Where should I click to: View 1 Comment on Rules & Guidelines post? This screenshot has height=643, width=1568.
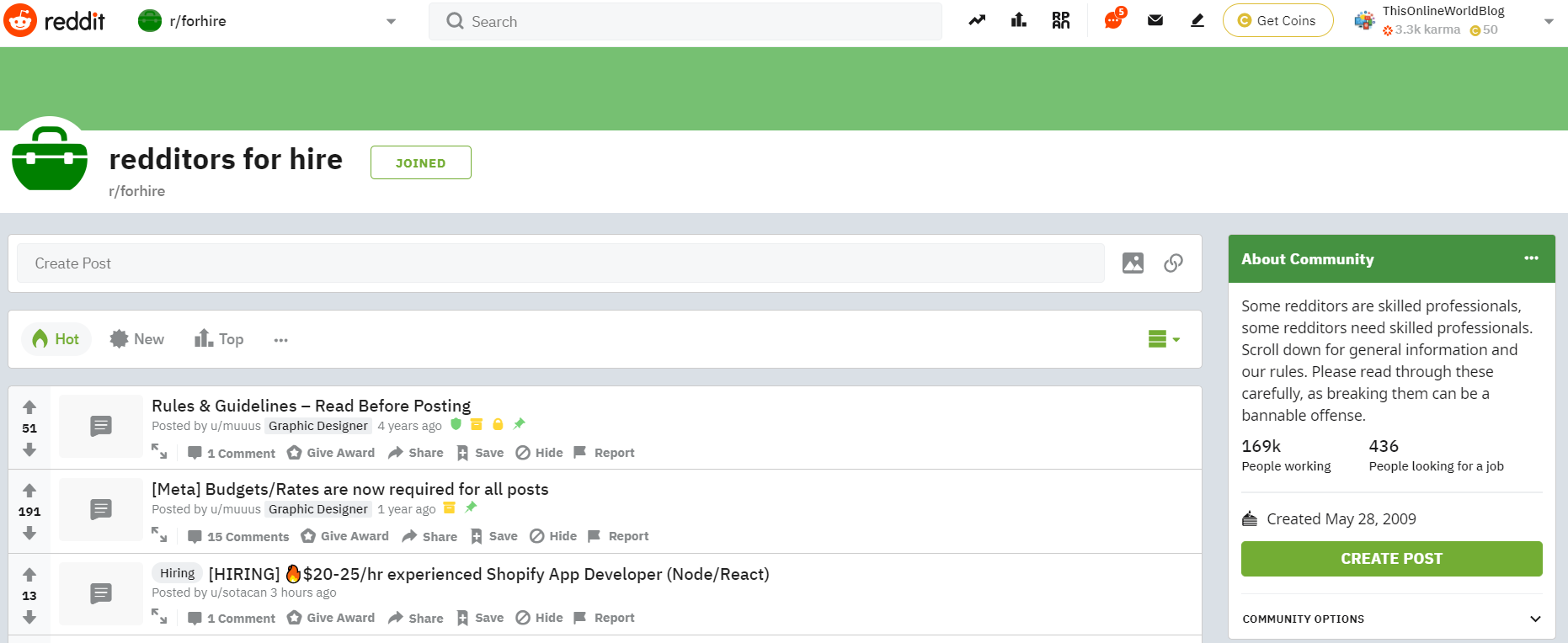pos(232,453)
